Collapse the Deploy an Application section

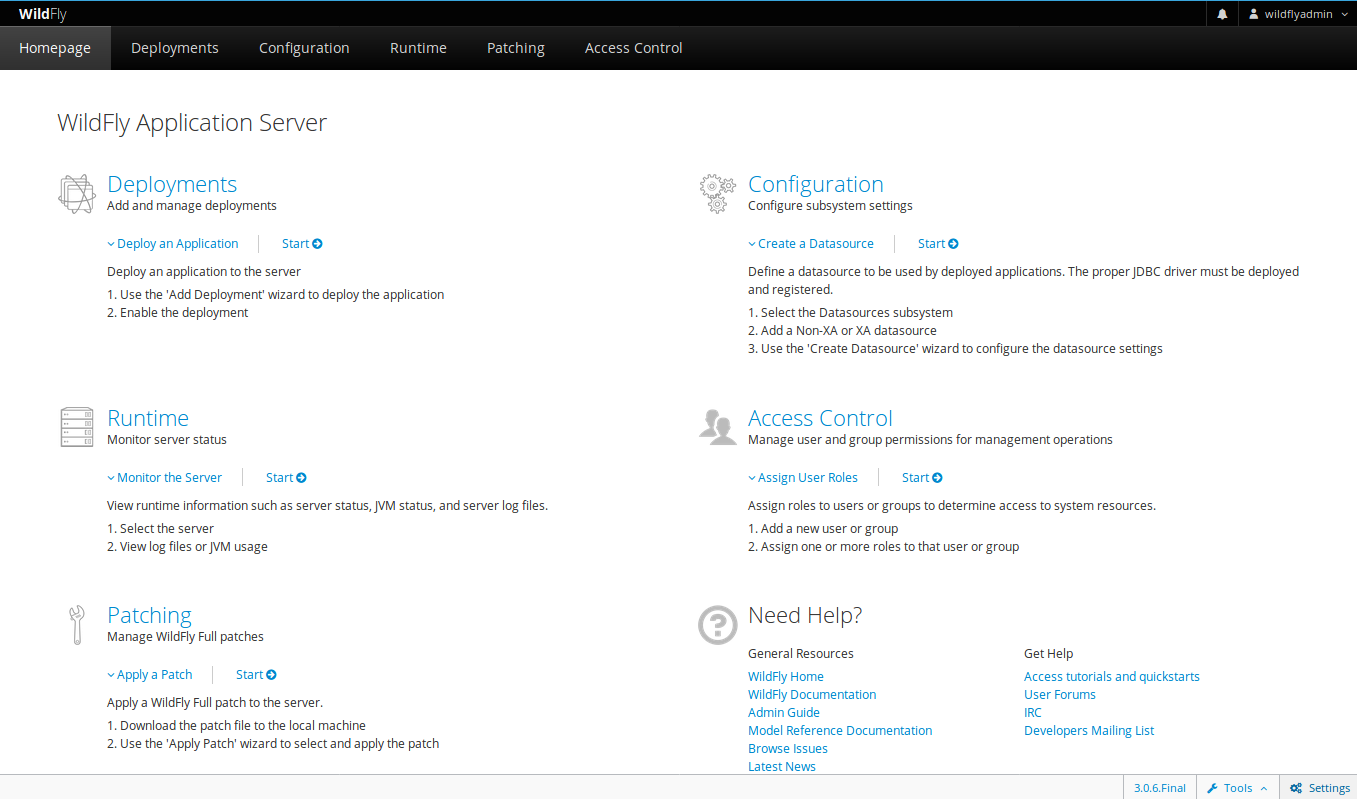click(173, 243)
